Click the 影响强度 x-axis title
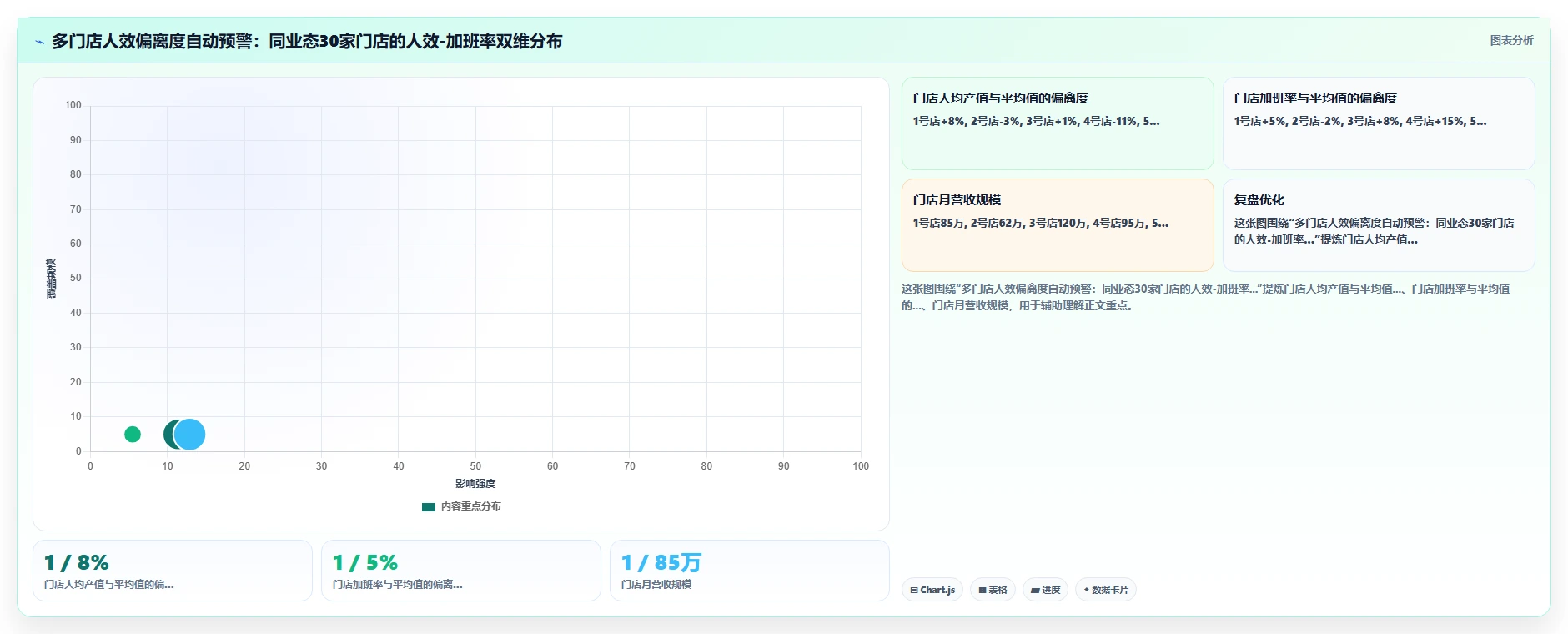 tap(475, 484)
